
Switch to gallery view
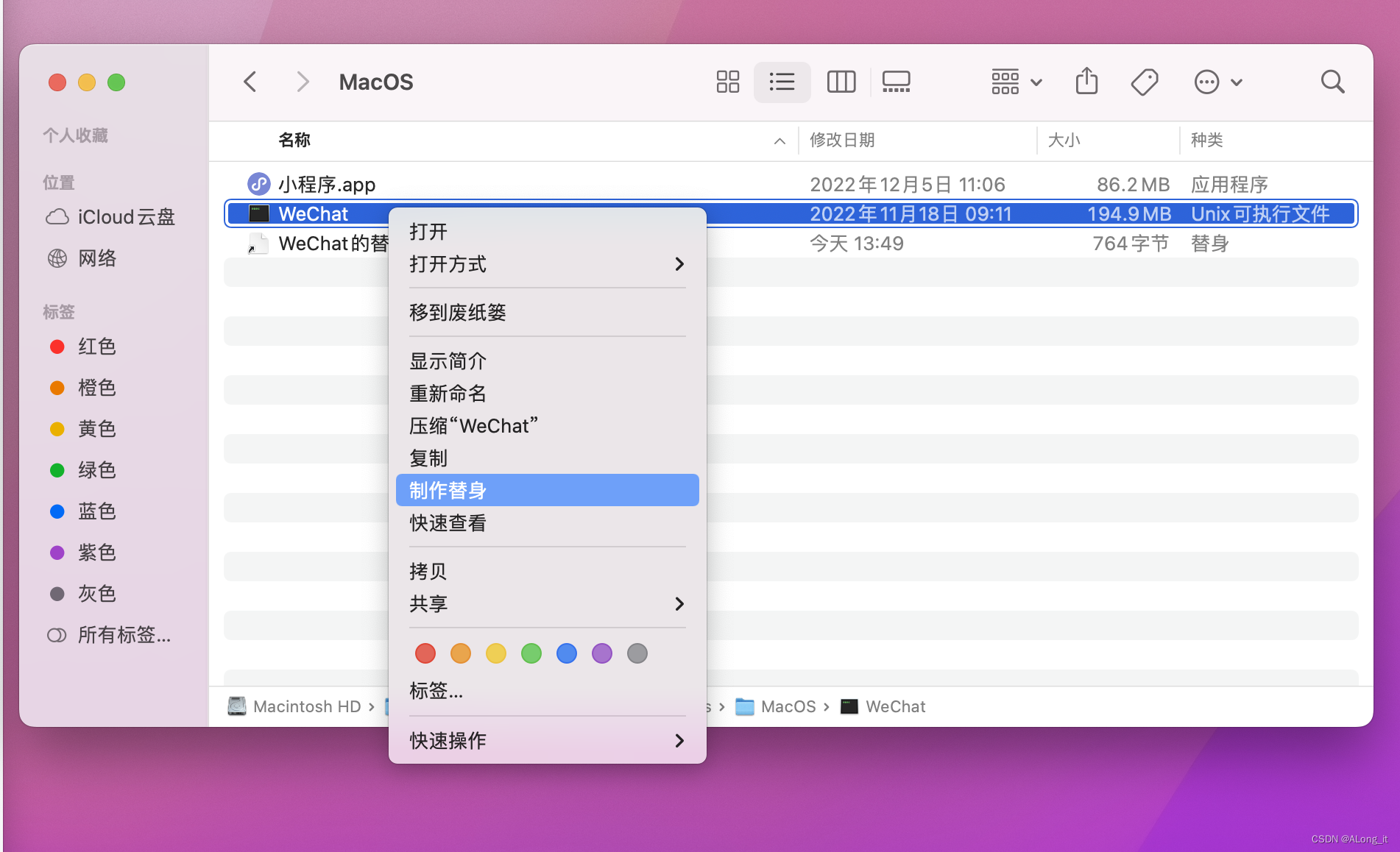pyautogui.click(x=896, y=82)
